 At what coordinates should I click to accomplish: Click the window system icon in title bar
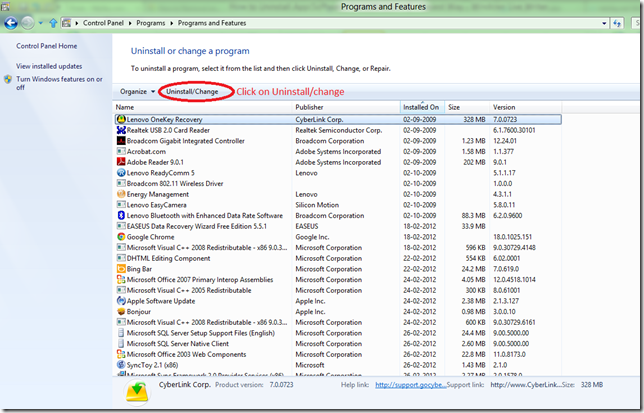pos(5,6)
